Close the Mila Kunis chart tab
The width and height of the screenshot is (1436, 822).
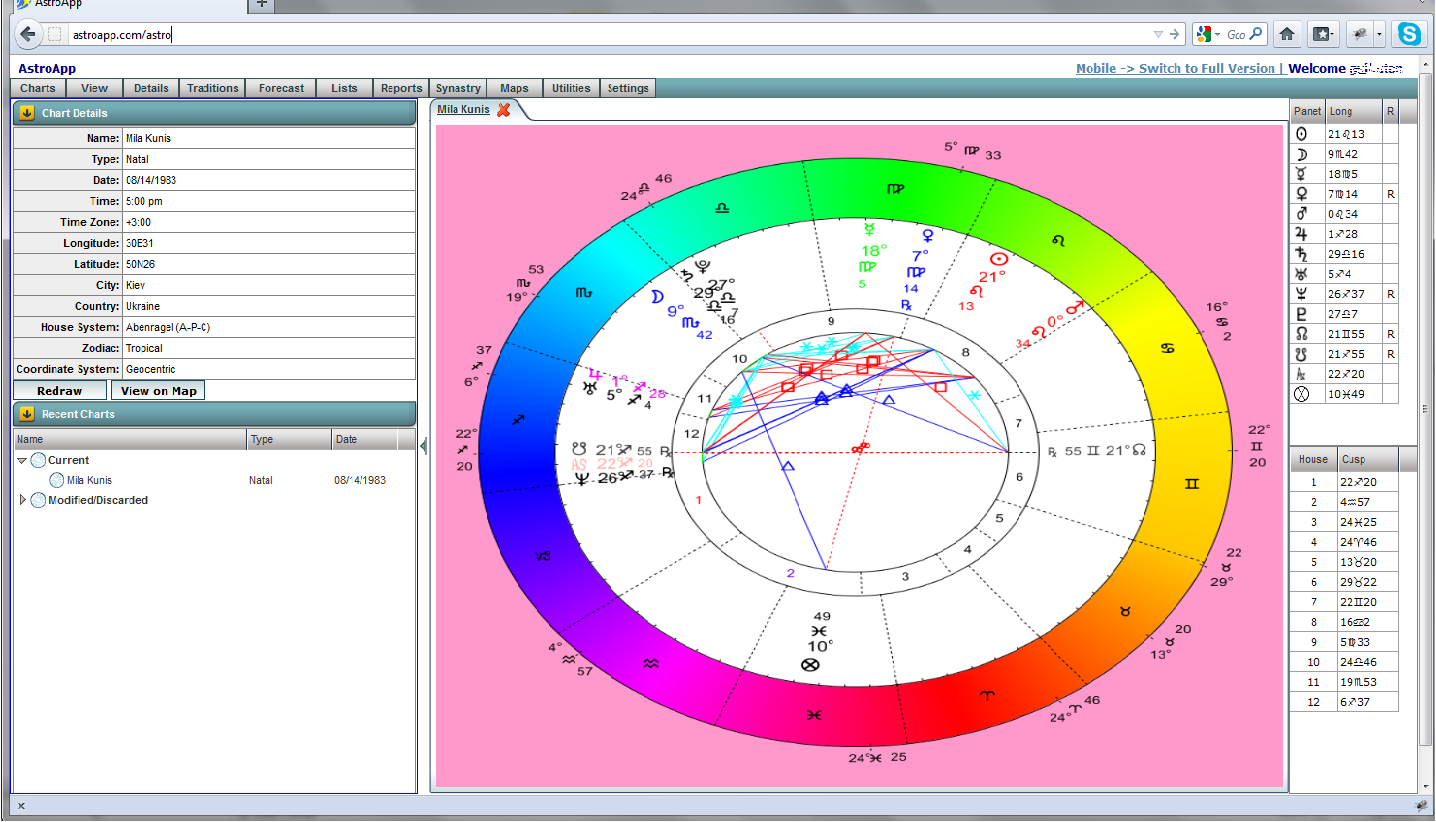click(x=503, y=110)
